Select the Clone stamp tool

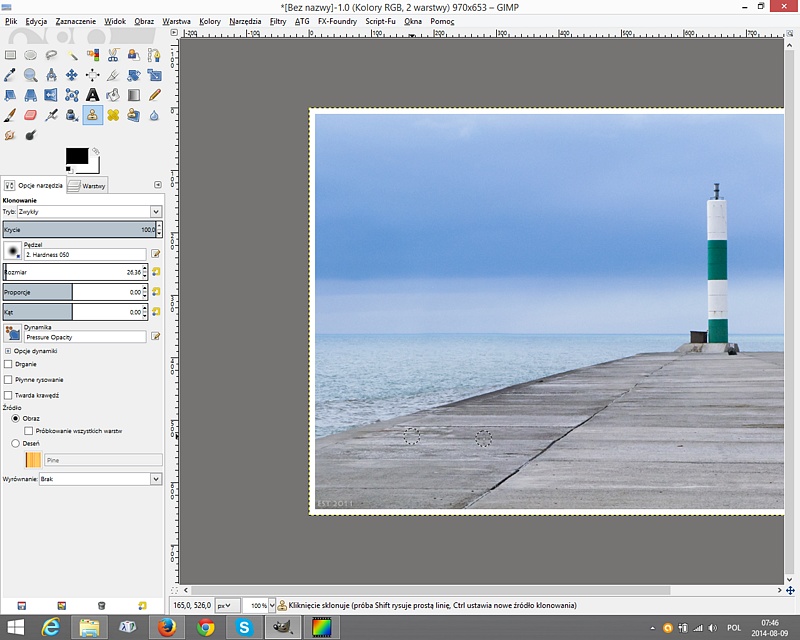92,115
